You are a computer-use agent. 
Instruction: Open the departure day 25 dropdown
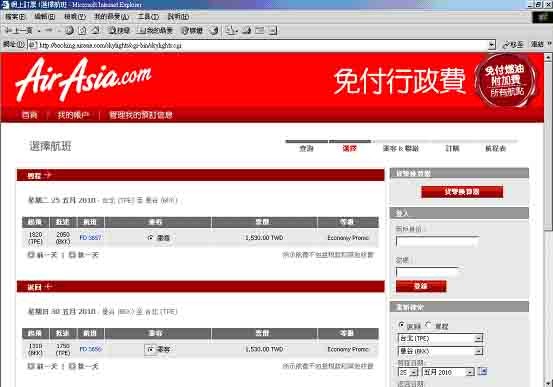408,372
